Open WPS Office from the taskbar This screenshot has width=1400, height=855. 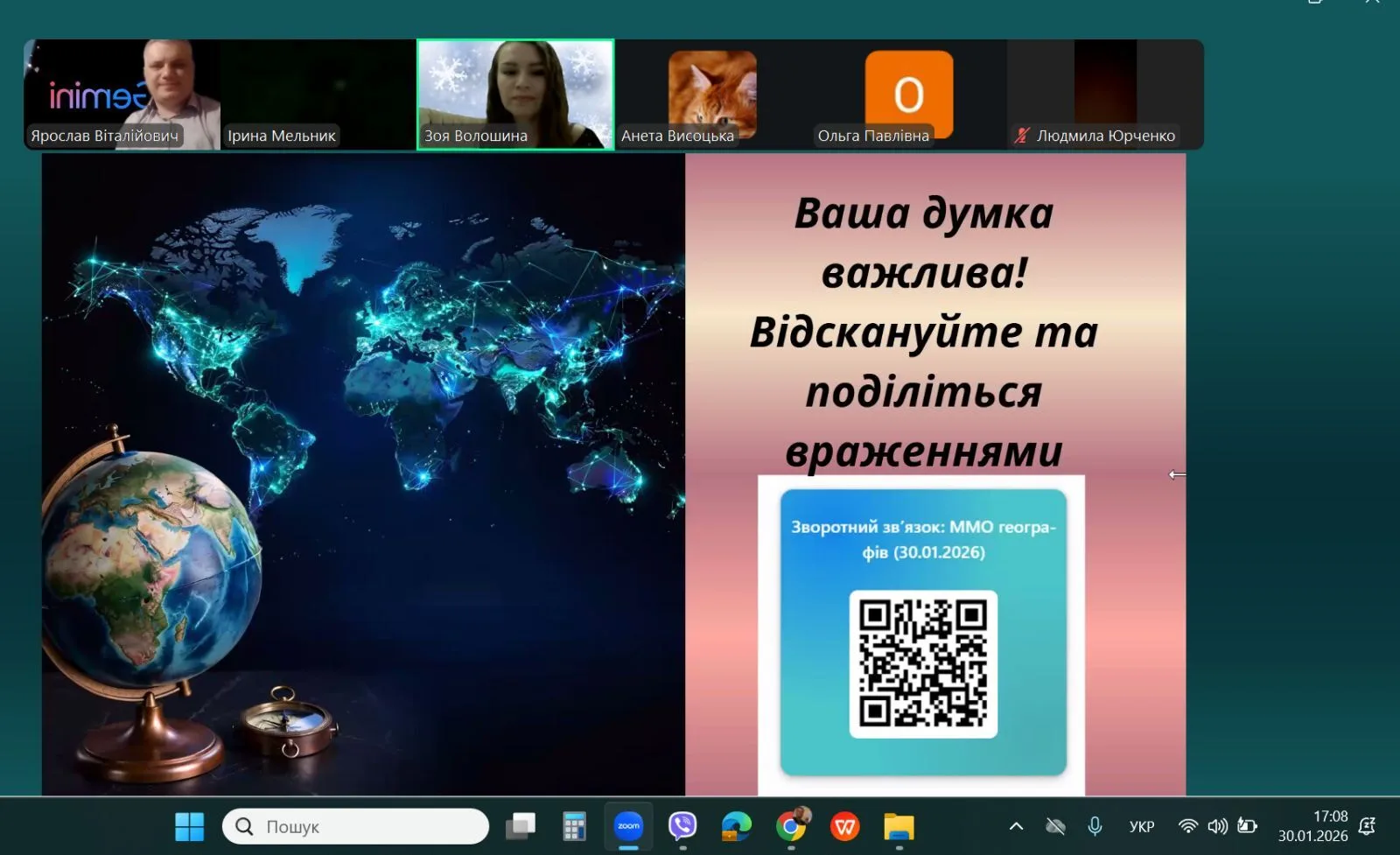pyautogui.click(x=844, y=826)
